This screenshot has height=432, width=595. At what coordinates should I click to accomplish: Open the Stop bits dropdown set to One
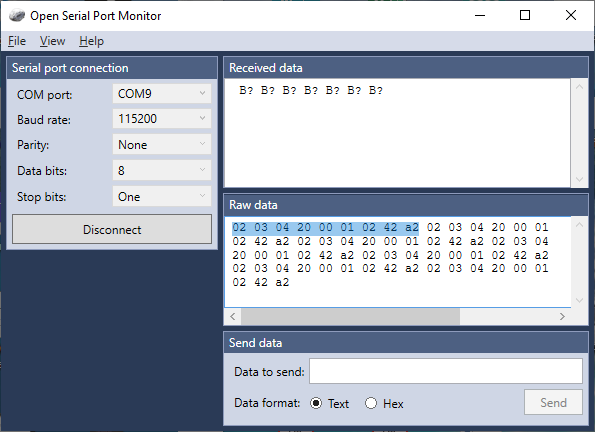tap(162, 197)
